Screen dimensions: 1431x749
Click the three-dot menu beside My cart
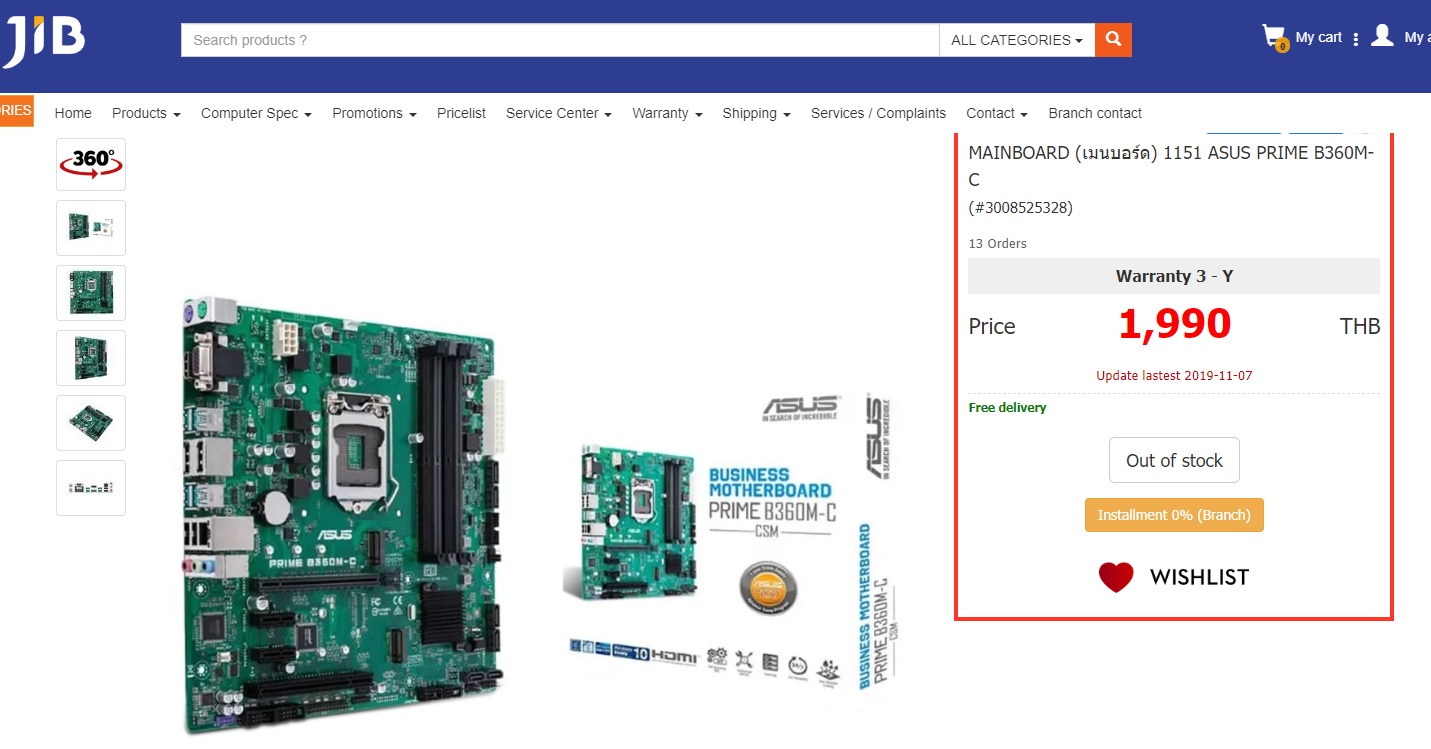pos(1356,40)
